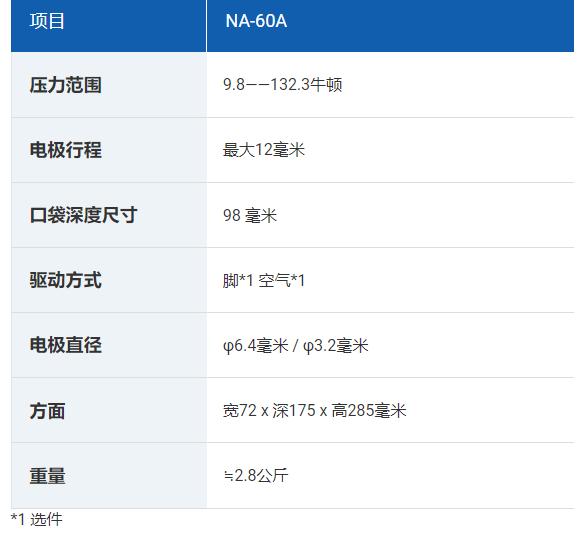Click the 项目 header cell
This screenshot has height=550, width=574.
tap(109, 26)
